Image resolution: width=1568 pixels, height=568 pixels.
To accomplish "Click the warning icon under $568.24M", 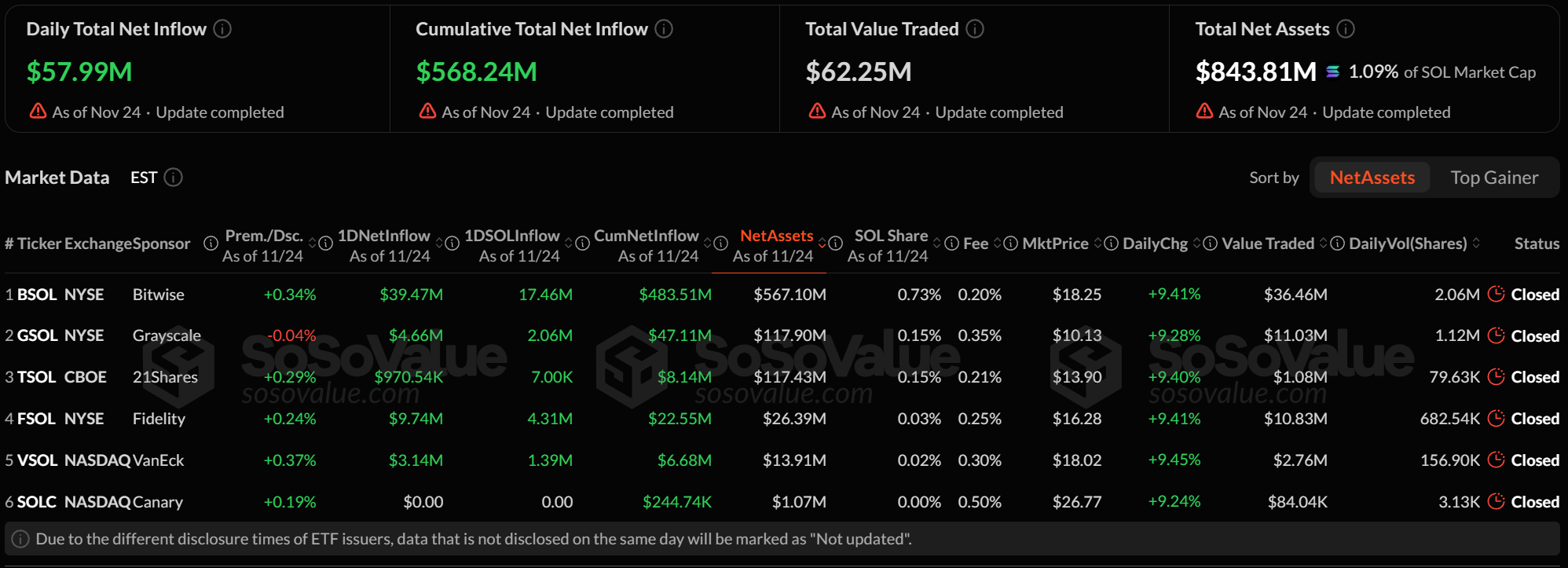I will pyautogui.click(x=427, y=111).
